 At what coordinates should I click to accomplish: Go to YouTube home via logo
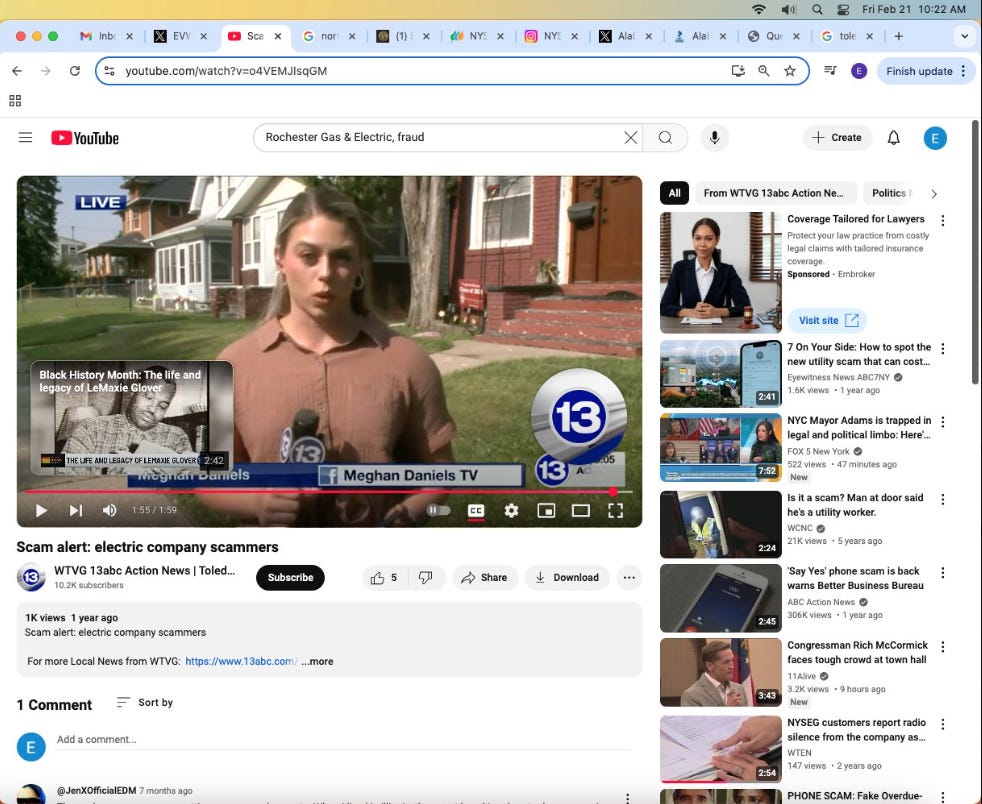85,138
